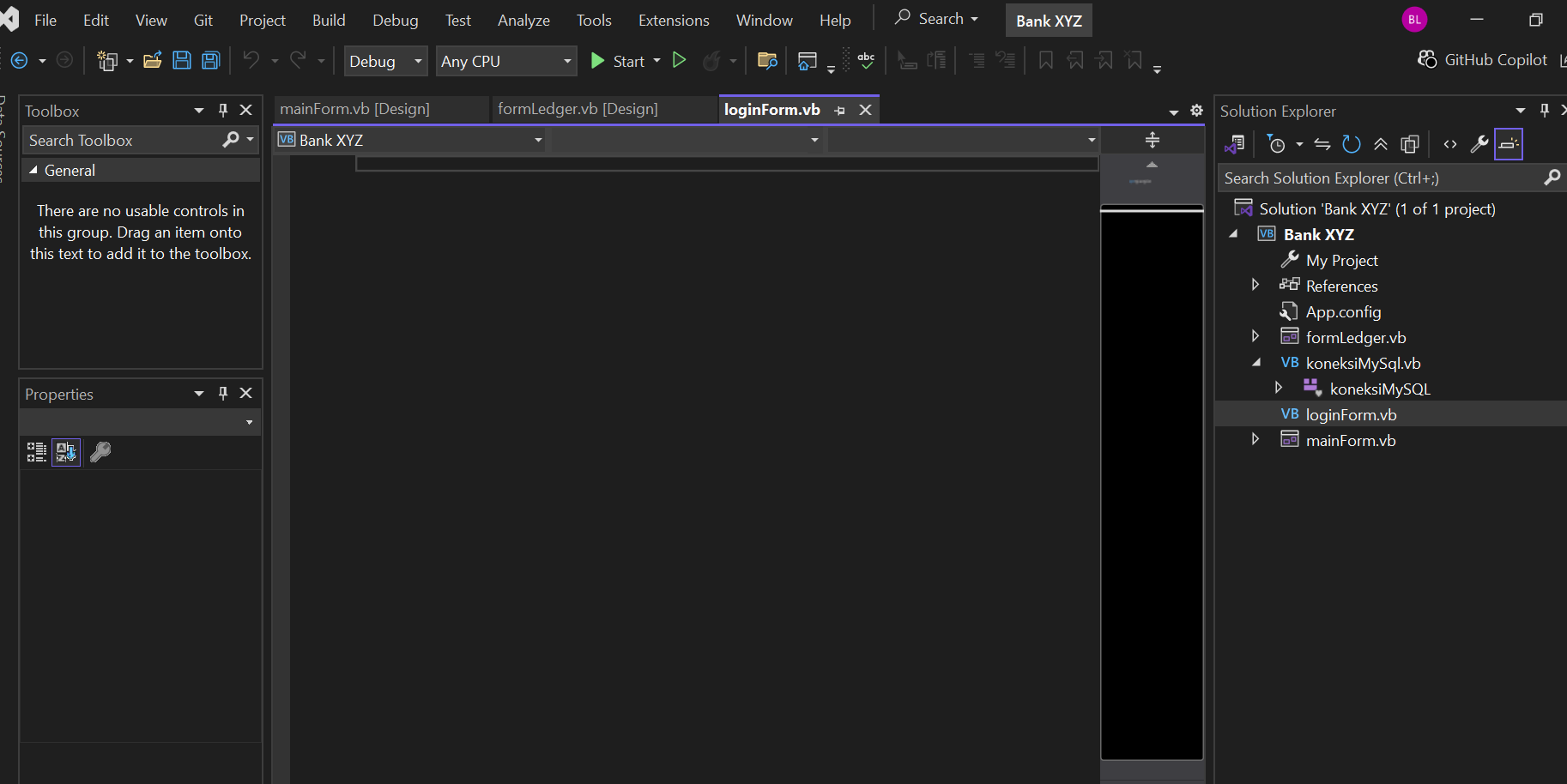Click the vertical scroll map in editor
1567x784 pixels.
tap(1152, 484)
